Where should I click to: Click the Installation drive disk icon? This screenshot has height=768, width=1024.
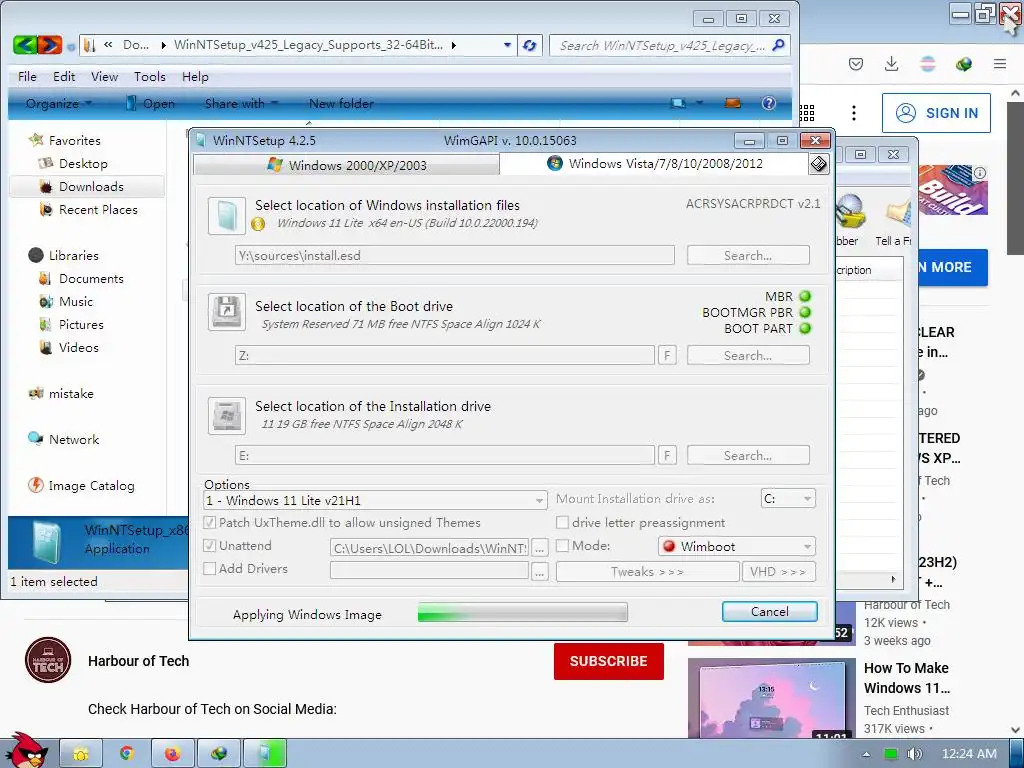click(227, 415)
